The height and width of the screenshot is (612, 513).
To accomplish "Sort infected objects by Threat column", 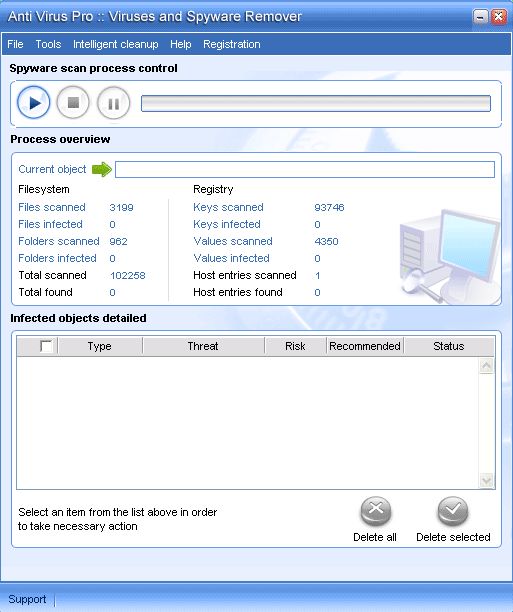I will coord(203,346).
